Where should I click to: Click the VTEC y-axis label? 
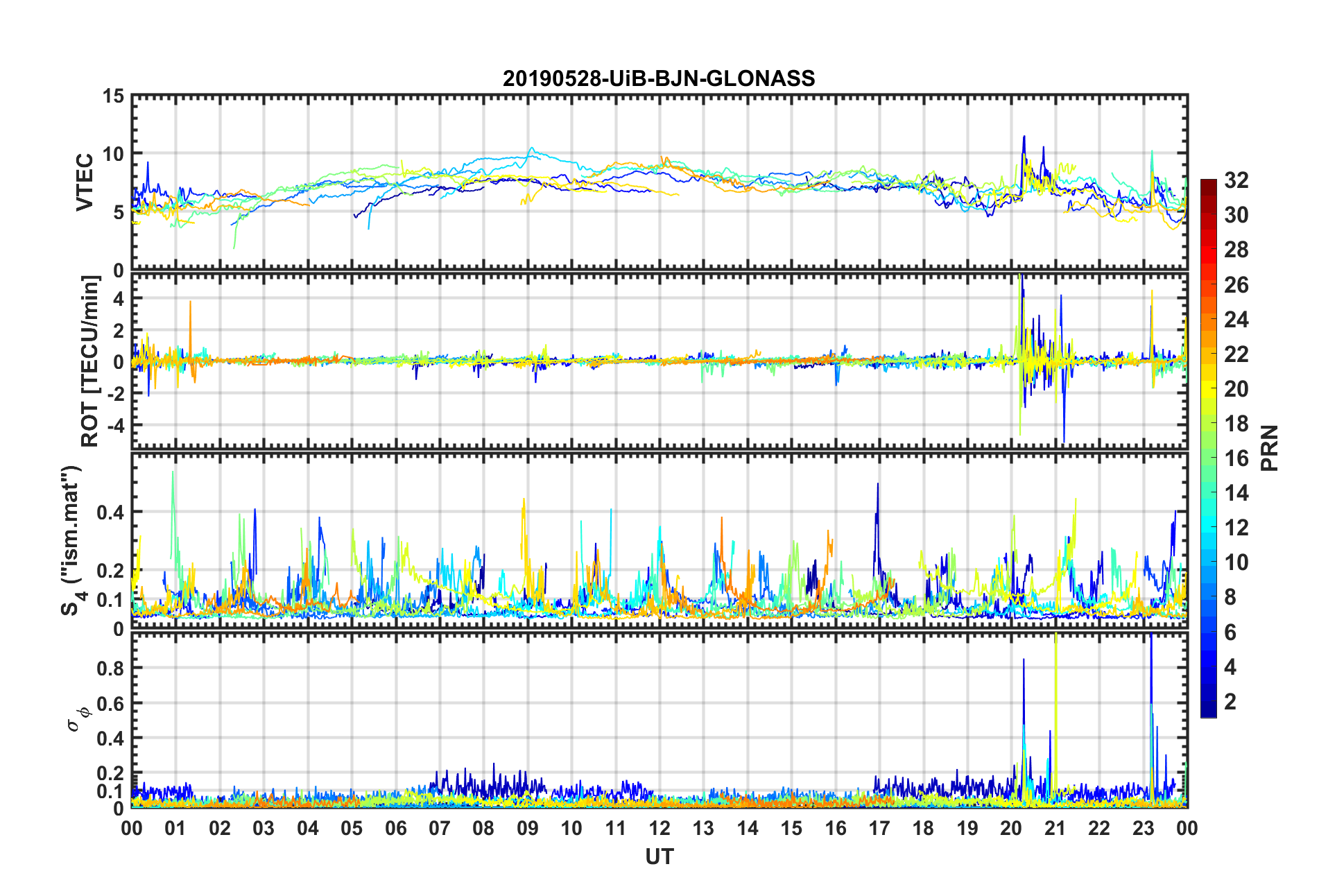pyautogui.click(x=85, y=182)
